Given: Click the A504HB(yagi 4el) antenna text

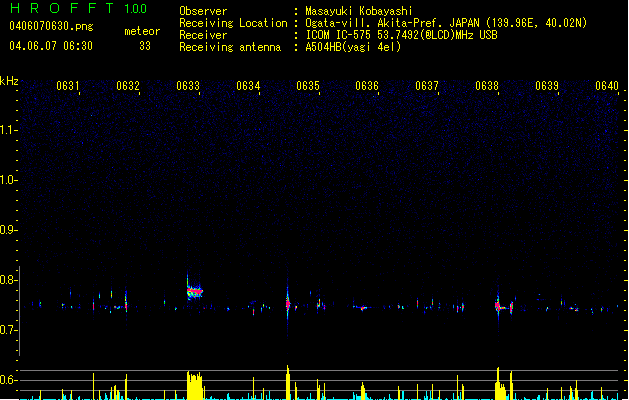Looking at the screenshot, I should (x=353, y=47).
